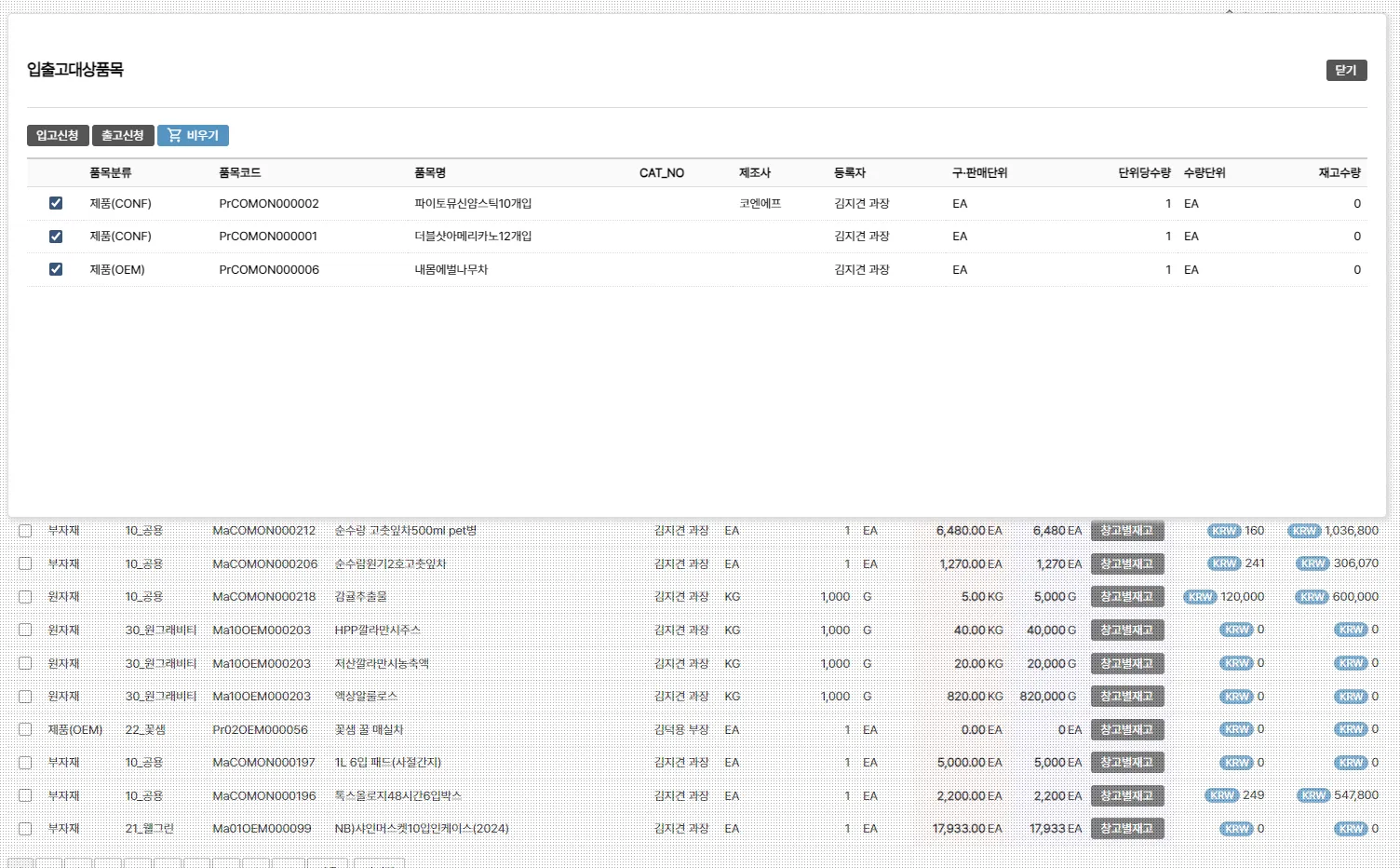Click the 재고수량 column header
This screenshot has width=1400, height=868.
[x=1339, y=173]
